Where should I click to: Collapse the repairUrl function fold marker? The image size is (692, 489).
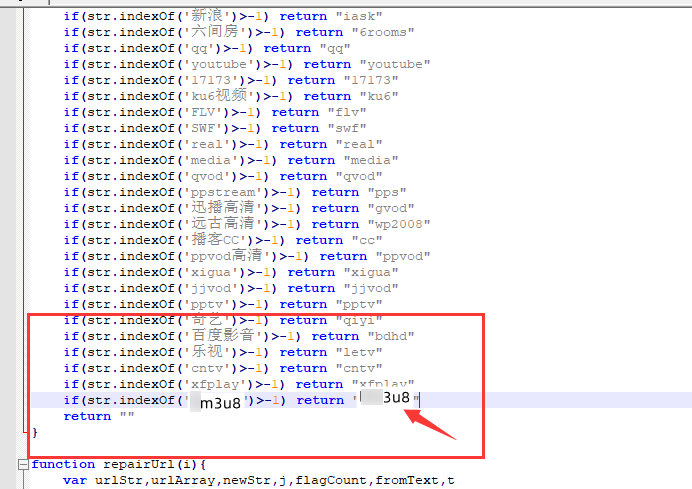25,465
